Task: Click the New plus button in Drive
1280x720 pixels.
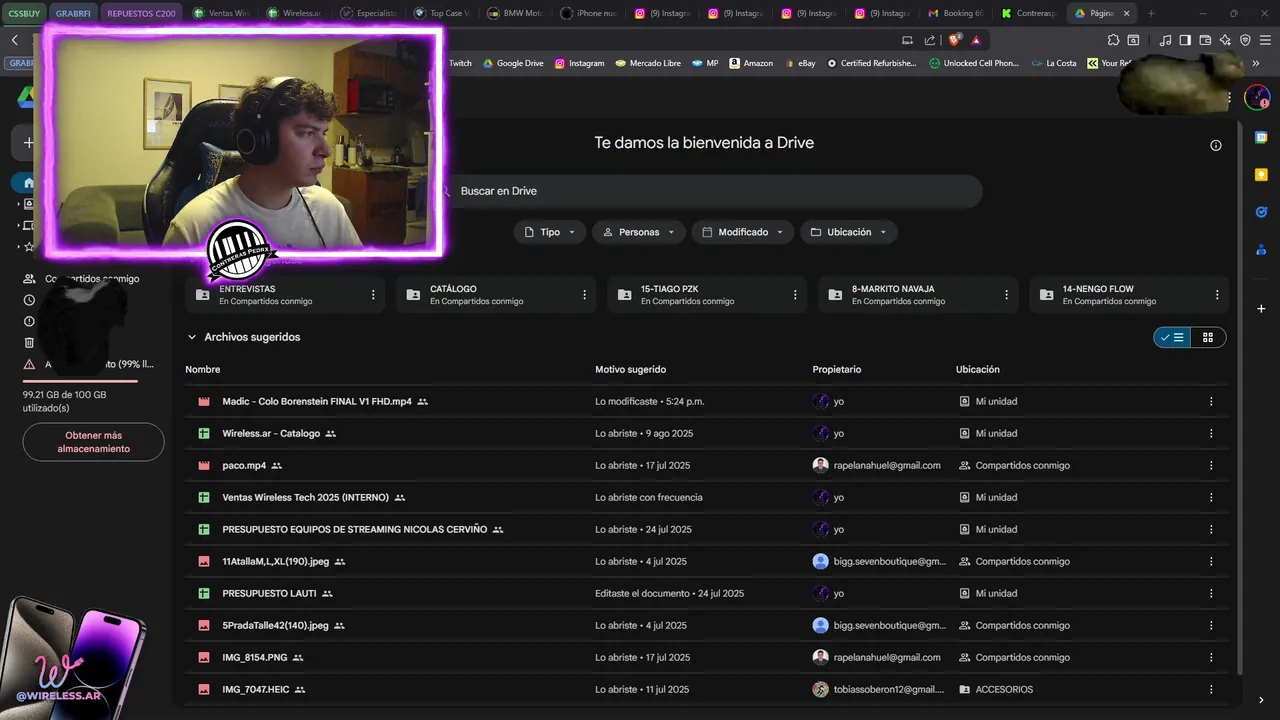Action: tap(28, 143)
